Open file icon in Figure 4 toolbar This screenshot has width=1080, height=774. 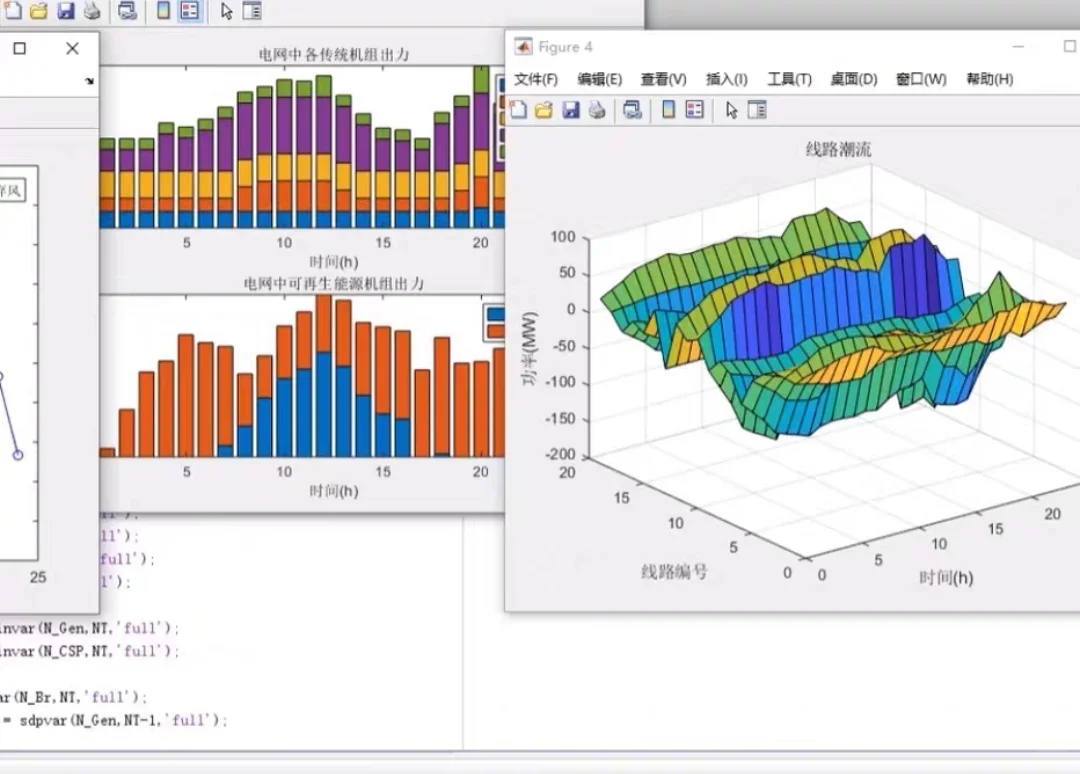tap(544, 110)
